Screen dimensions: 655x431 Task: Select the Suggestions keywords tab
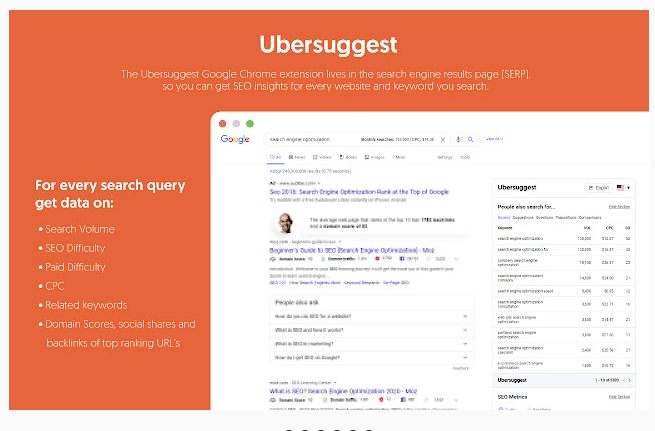(523, 218)
